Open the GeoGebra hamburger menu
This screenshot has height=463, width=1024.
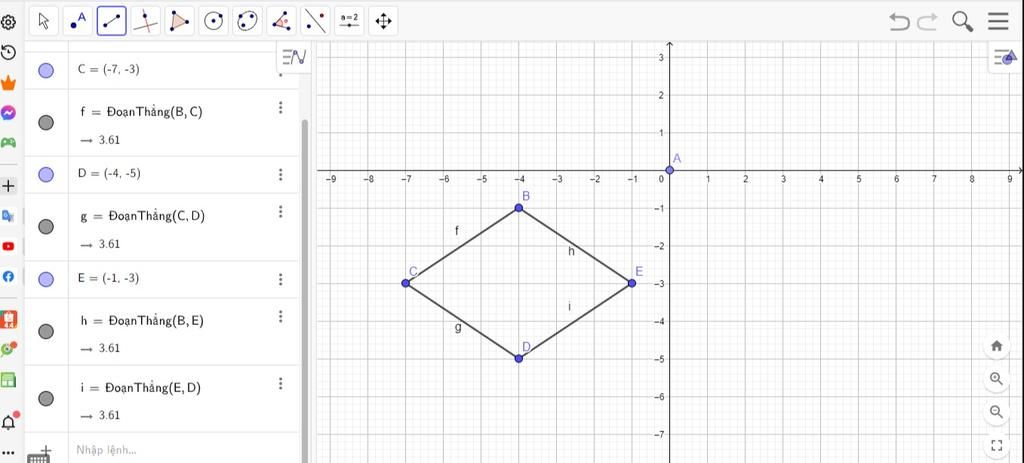coord(998,22)
